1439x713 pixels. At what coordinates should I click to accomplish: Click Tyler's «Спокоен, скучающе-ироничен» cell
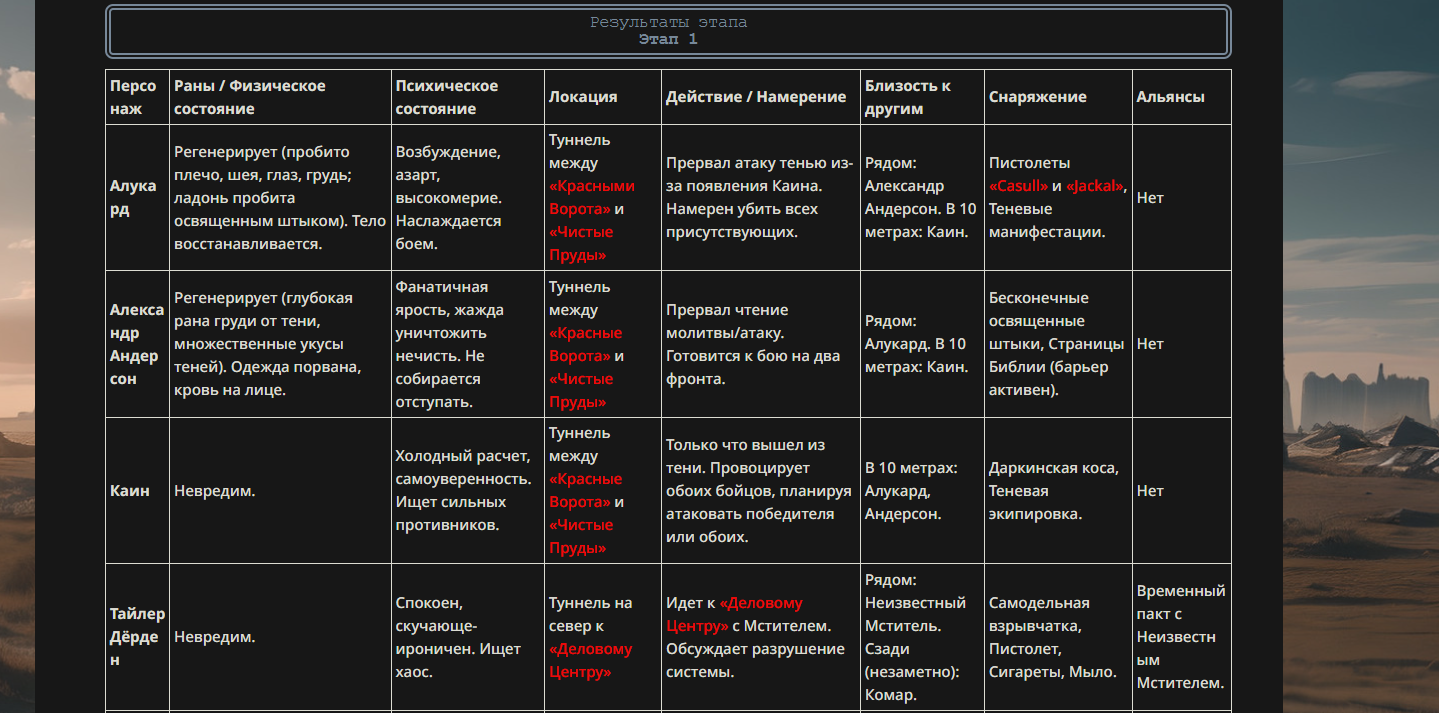click(468, 637)
